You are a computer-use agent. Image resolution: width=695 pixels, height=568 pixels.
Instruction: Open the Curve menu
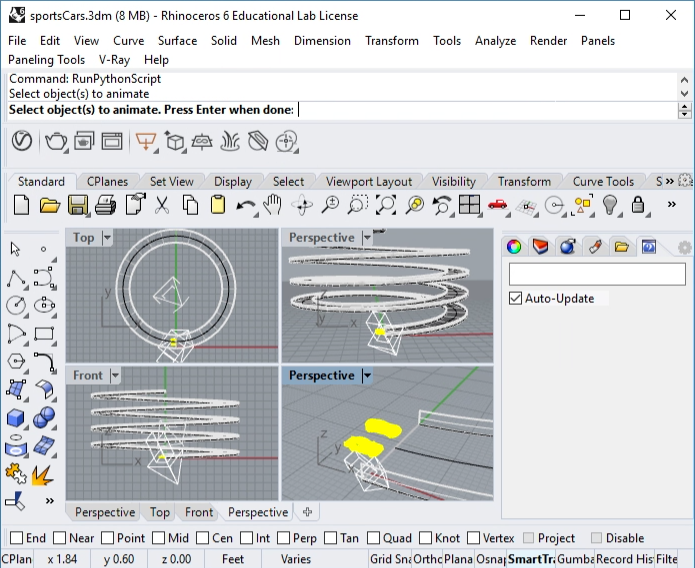tap(129, 41)
